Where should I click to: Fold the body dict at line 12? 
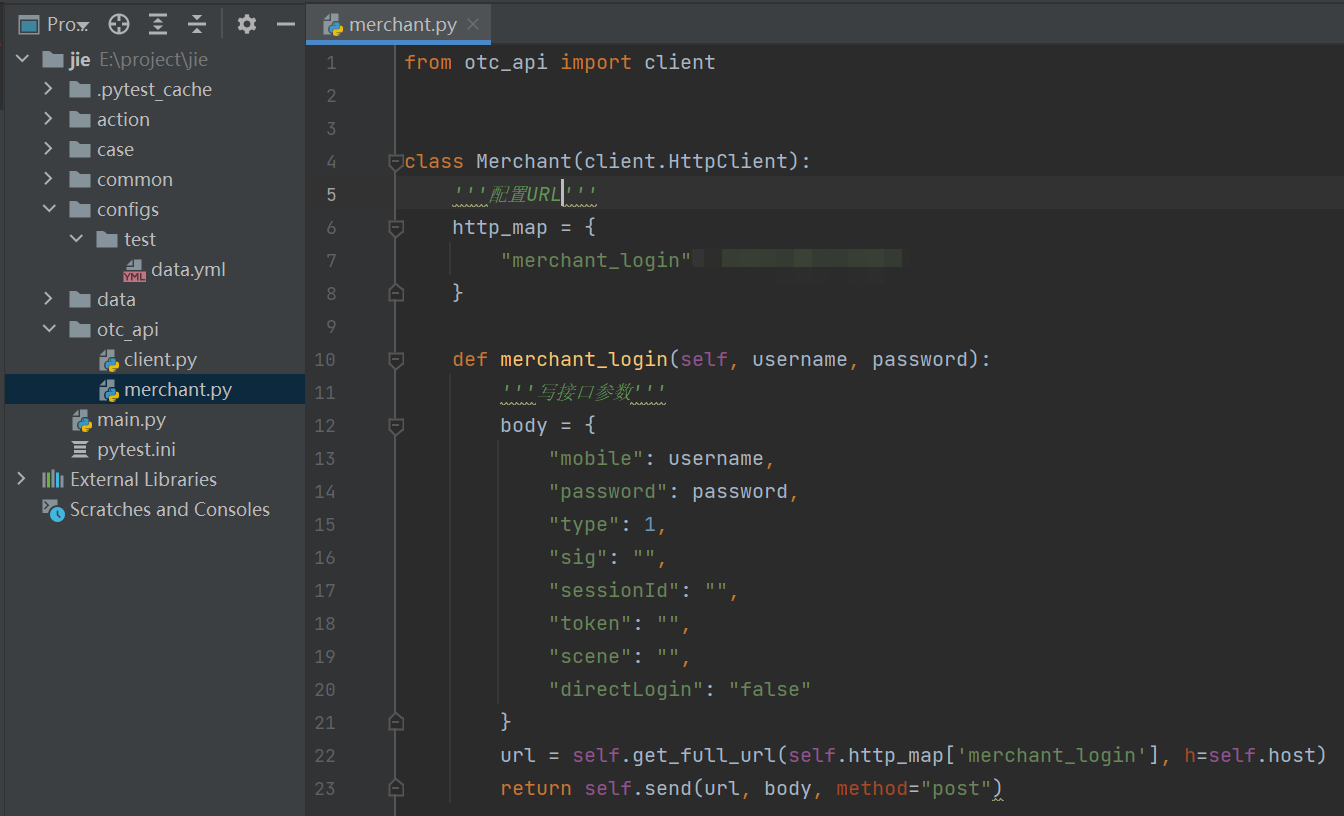click(396, 426)
